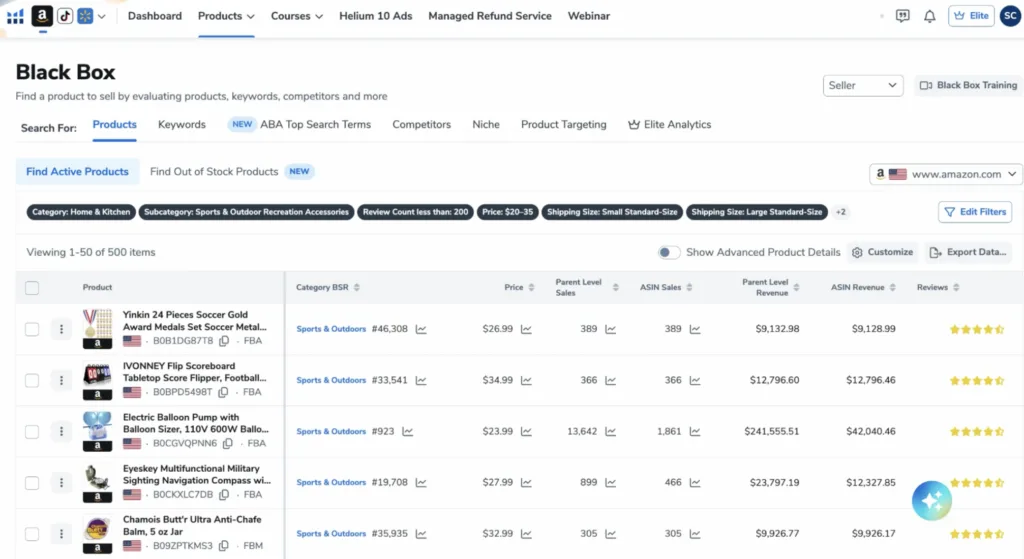Copy ASIN B09ZPTKMS3
Screen dimensions: 1024x559
223,546
